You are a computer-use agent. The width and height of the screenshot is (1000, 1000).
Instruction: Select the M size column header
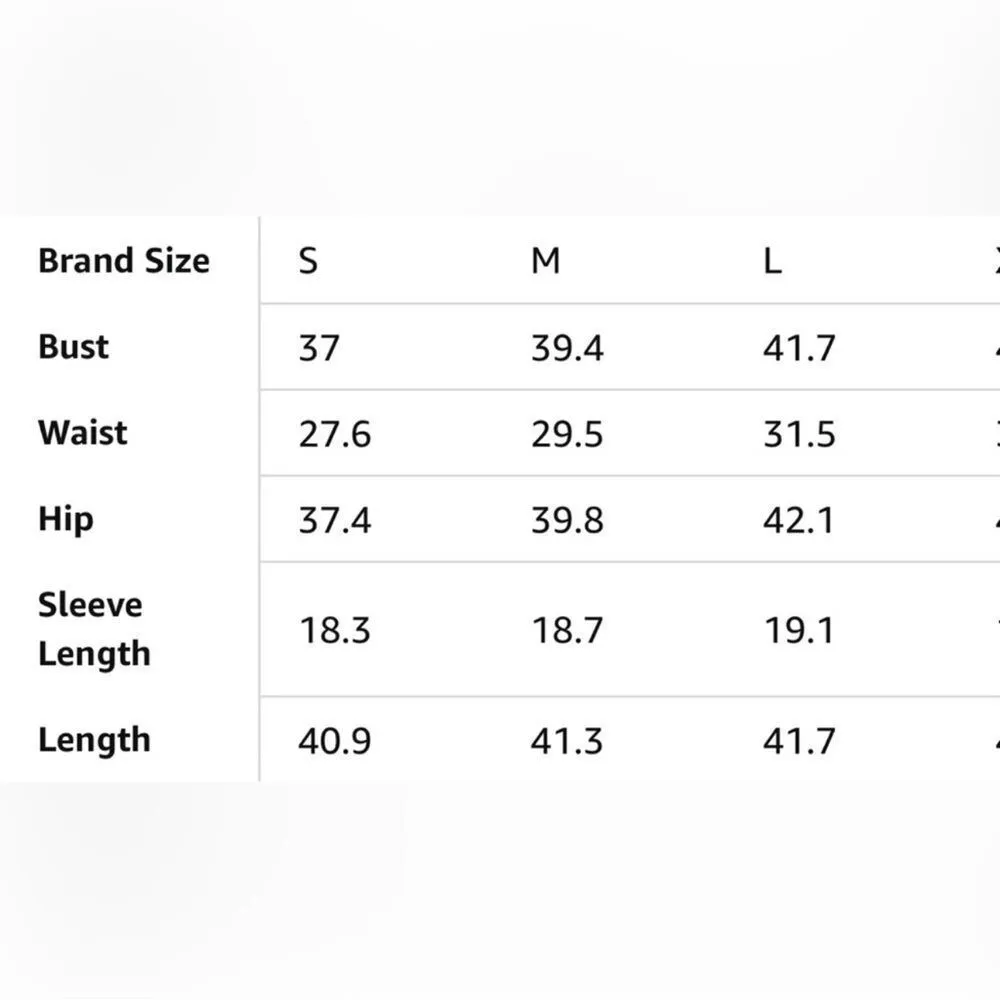[545, 261]
